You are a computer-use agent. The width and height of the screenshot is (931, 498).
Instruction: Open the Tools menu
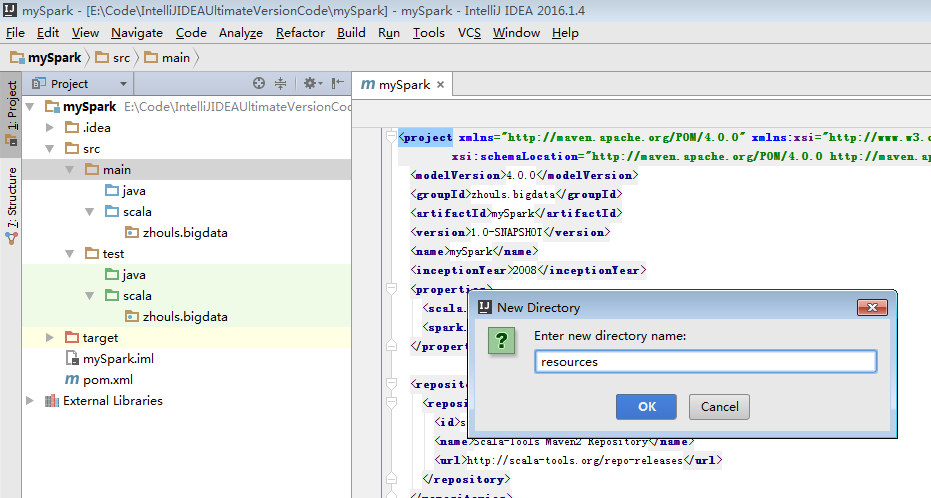(x=429, y=33)
